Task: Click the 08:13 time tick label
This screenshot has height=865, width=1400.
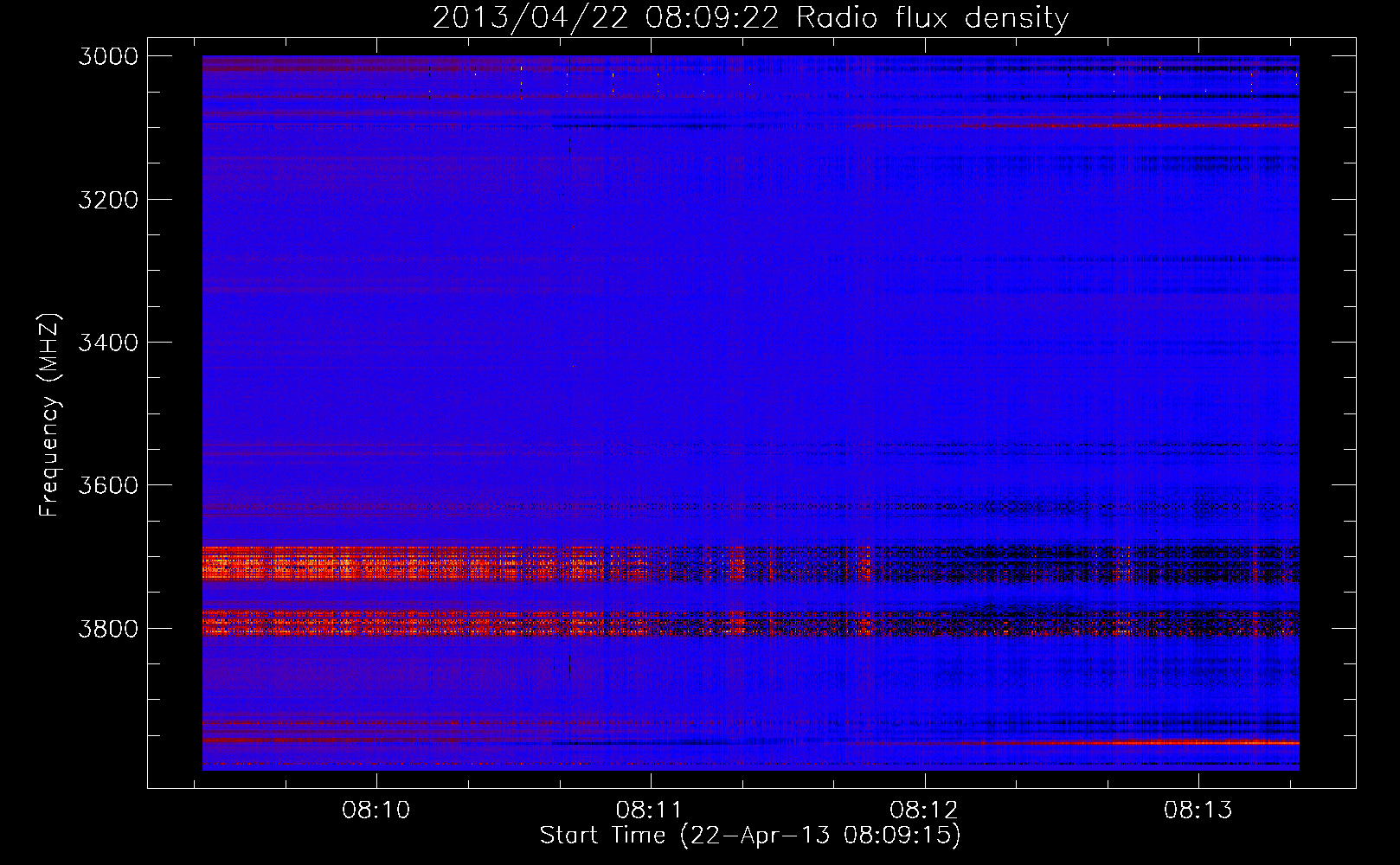Action: pyautogui.click(x=1198, y=811)
